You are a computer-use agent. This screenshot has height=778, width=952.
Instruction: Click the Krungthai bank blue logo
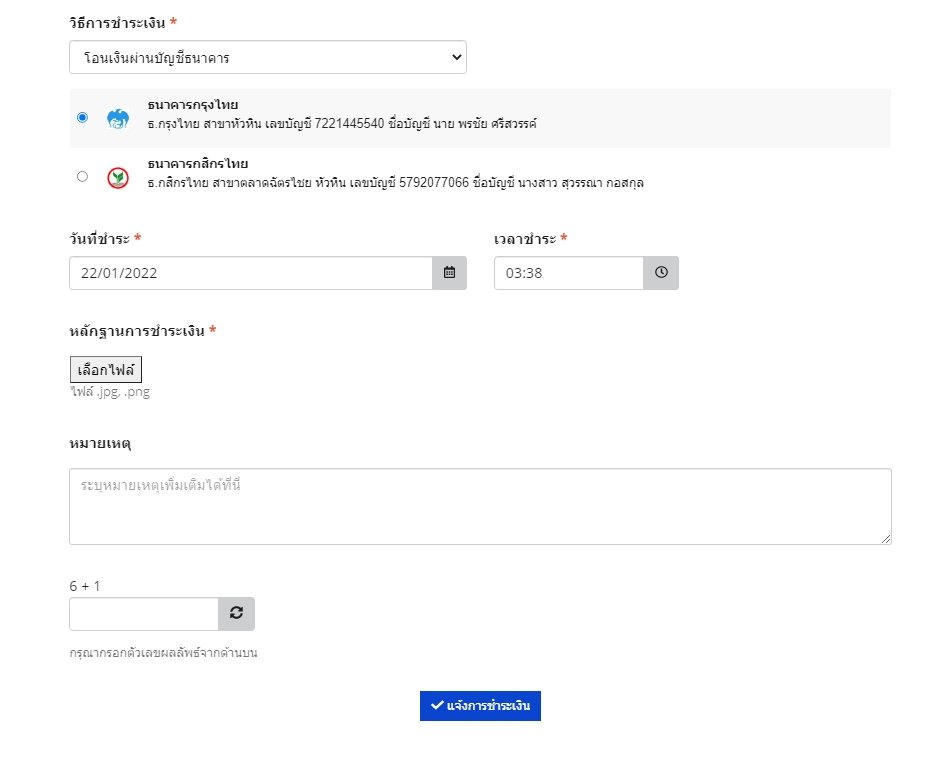click(x=118, y=118)
